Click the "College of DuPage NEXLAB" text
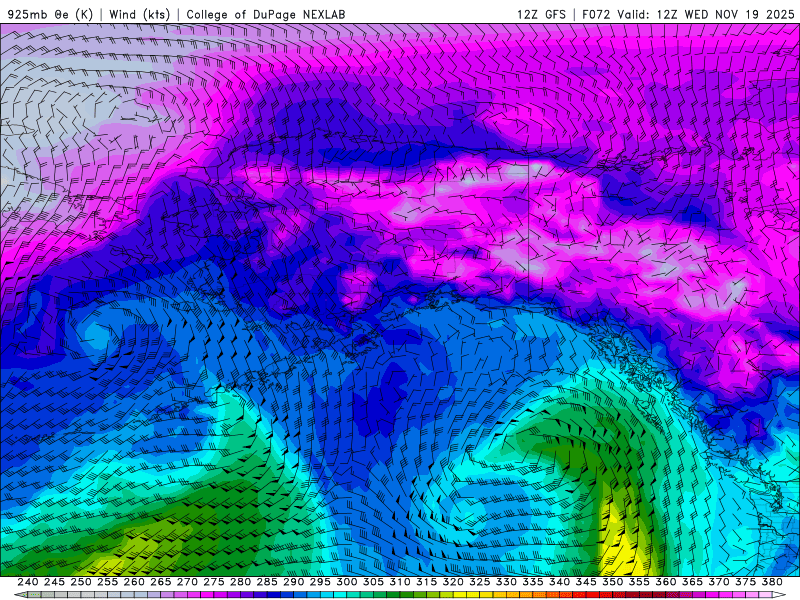 click(x=266, y=14)
